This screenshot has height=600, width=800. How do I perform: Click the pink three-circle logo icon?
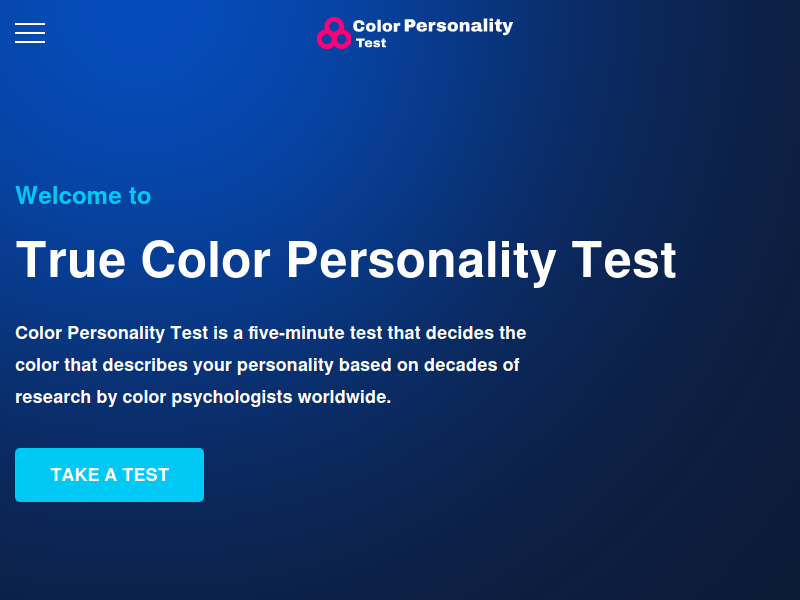pos(333,33)
